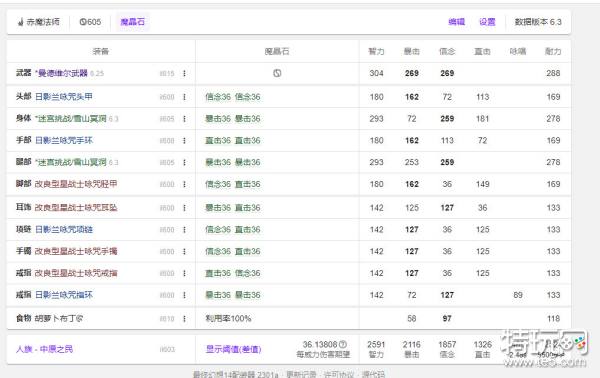Viewport: 600px width, 378px height.
Task: Open the 许可协议 footer link
Action: pos(339,374)
